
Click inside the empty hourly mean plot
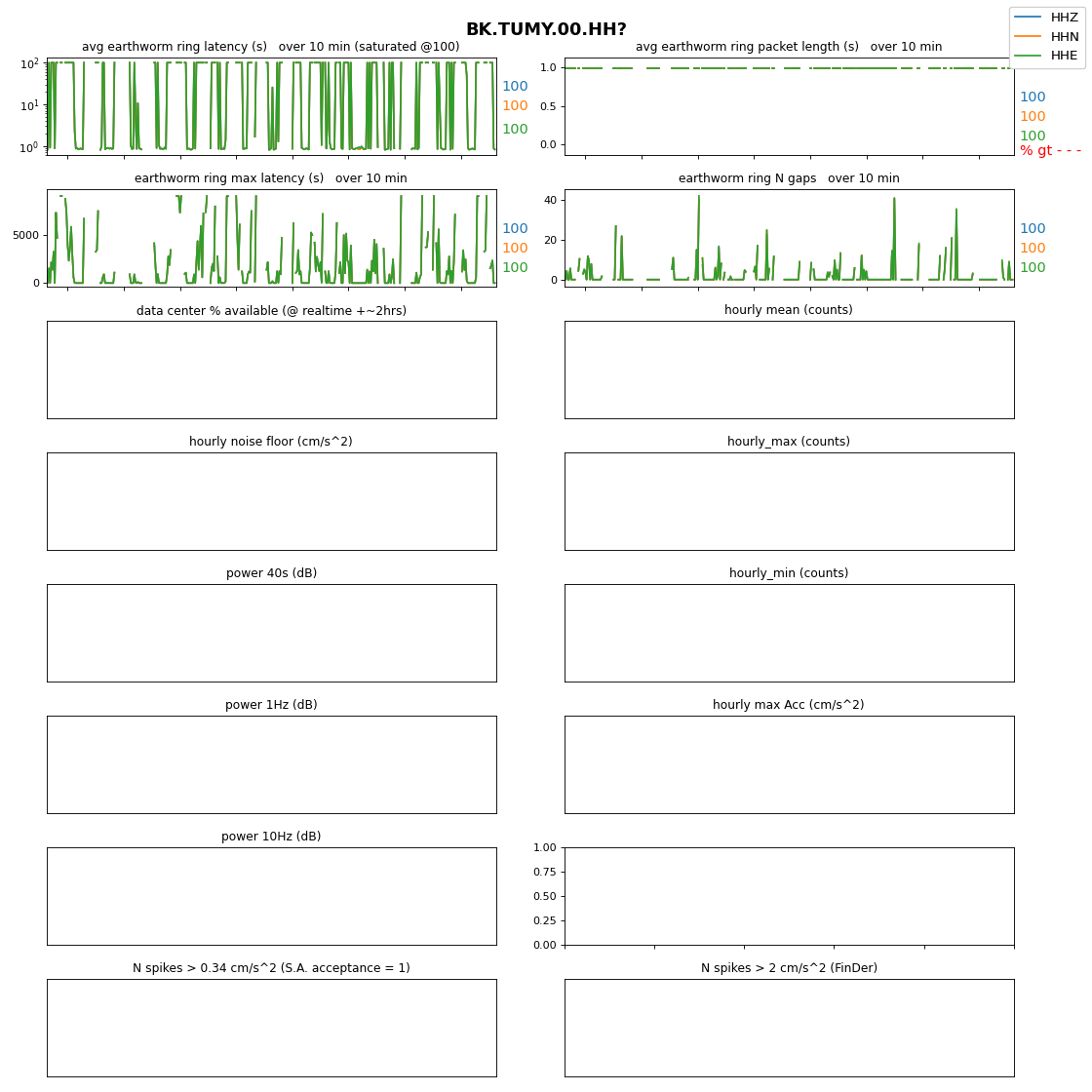789,370
